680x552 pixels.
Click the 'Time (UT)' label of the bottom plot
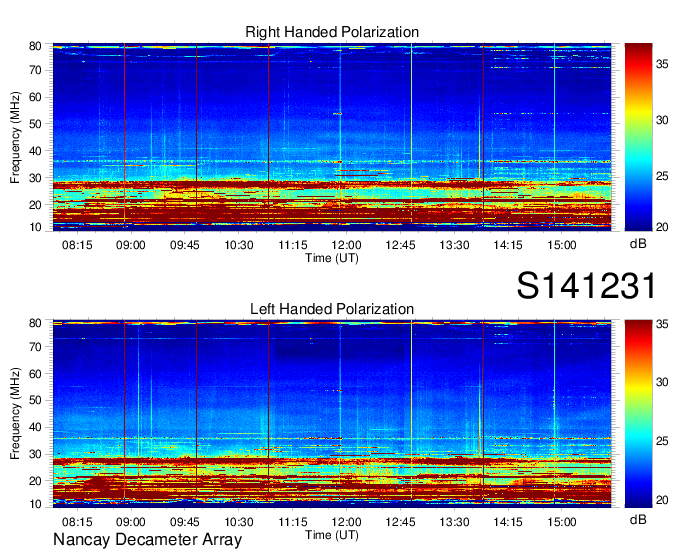(332, 535)
